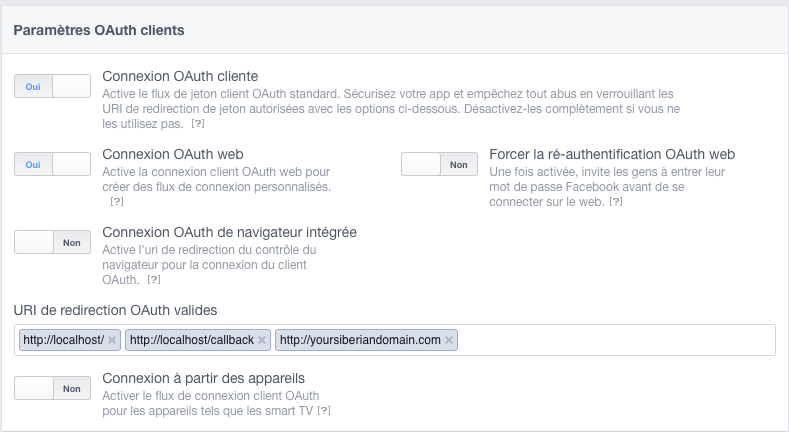
Task: Click empty area of redirect URI field
Action: (610, 340)
